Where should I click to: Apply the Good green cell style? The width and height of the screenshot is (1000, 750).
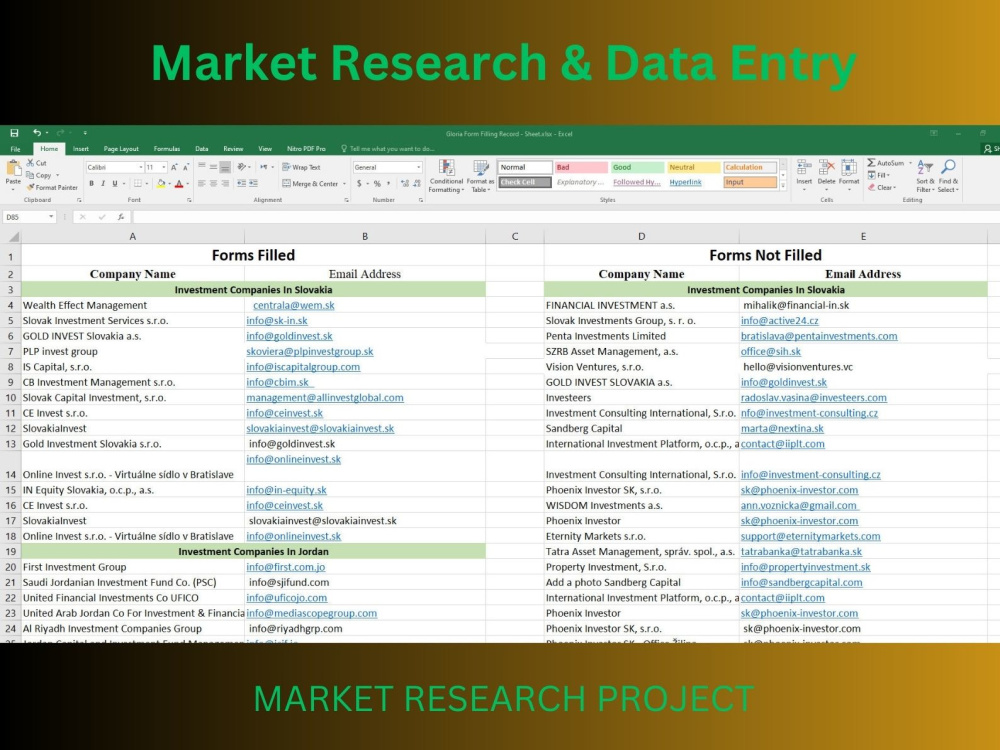[x=636, y=167]
